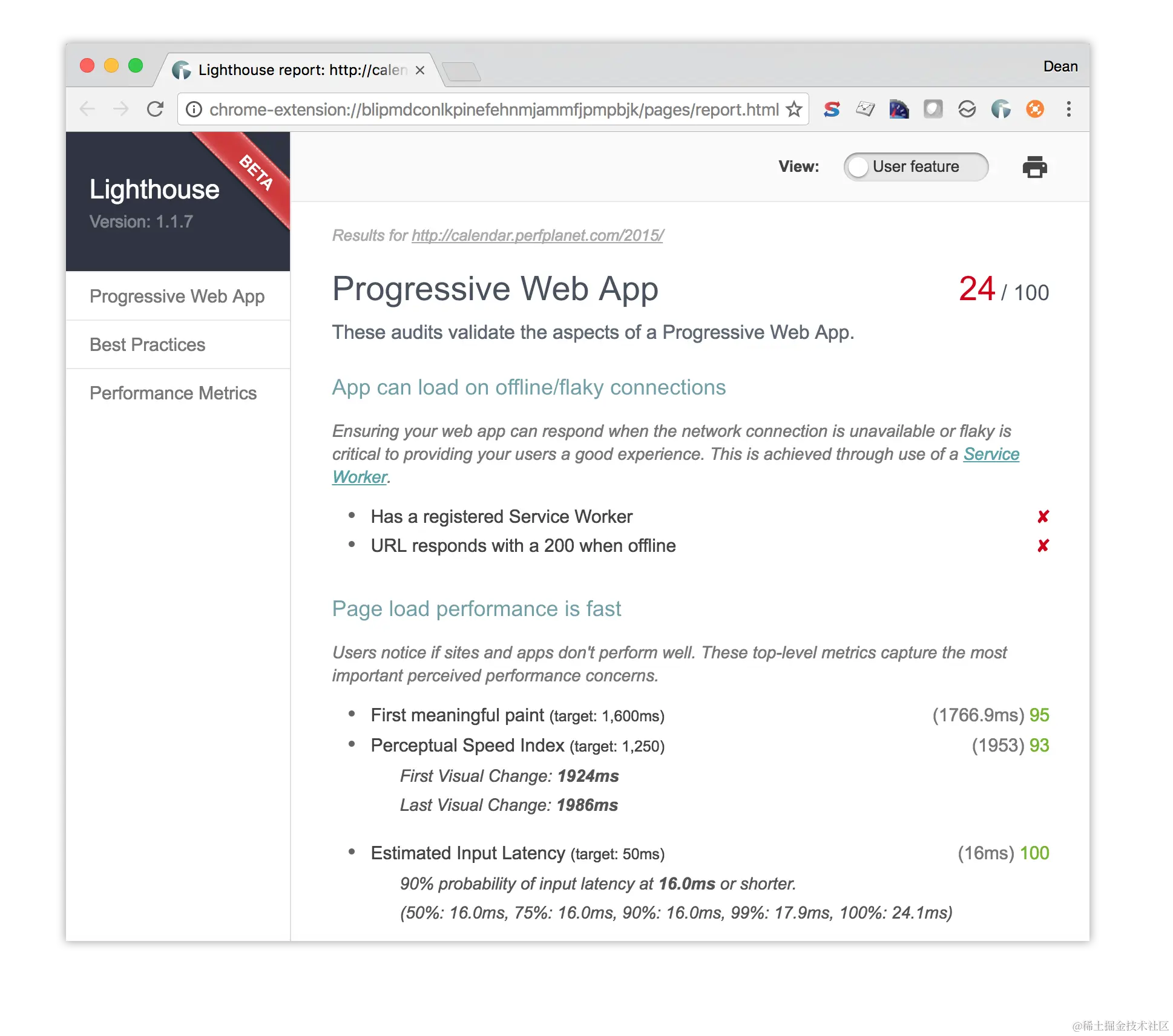Open Chrome's three-dot menu
The width and height of the screenshot is (1173, 1036).
click(1068, 109)
